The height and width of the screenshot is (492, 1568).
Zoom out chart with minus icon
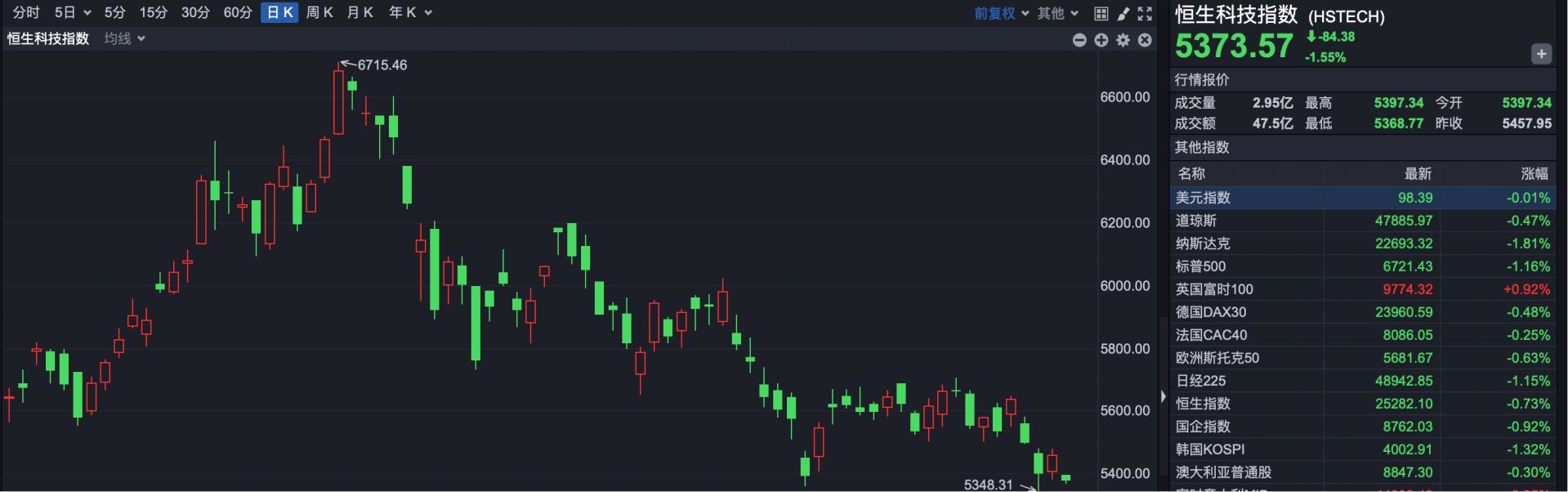pyautogui.click(x=1079, y=40)
